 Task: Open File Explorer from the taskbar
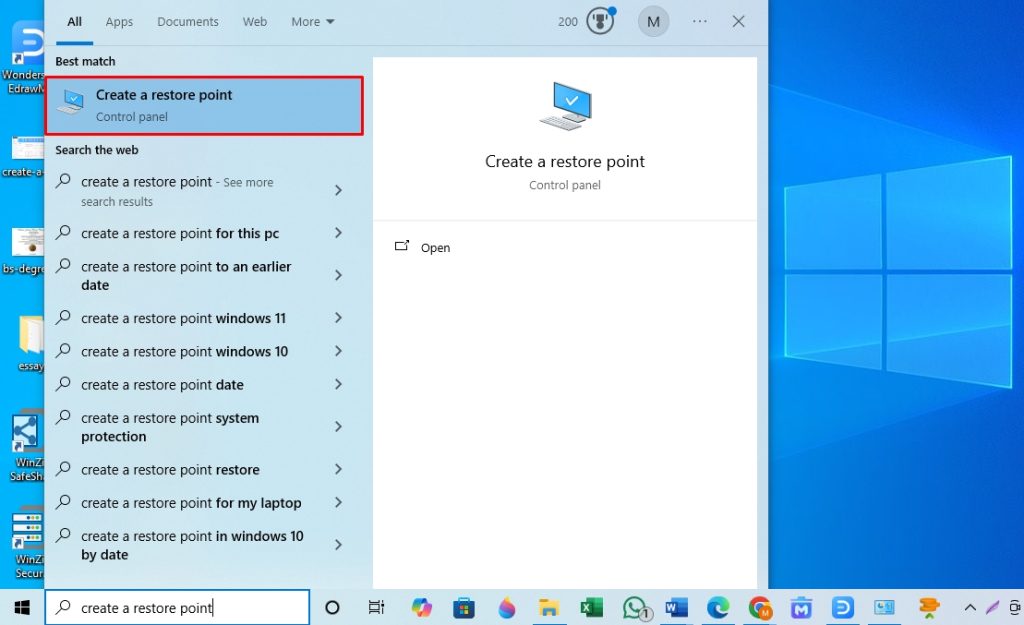pyautogui.click(x=549, y=608)
